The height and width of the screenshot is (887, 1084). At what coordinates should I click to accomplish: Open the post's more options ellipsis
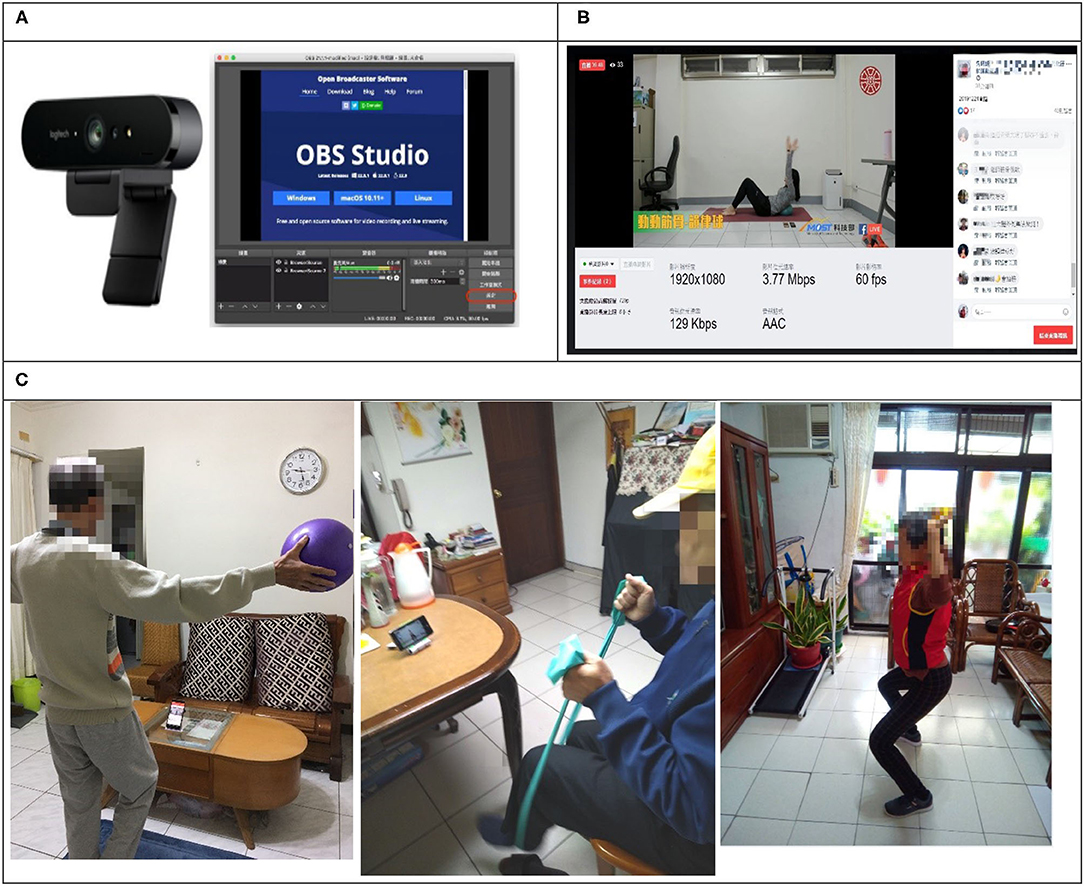pyautogui.click(x=1067, y=63)
